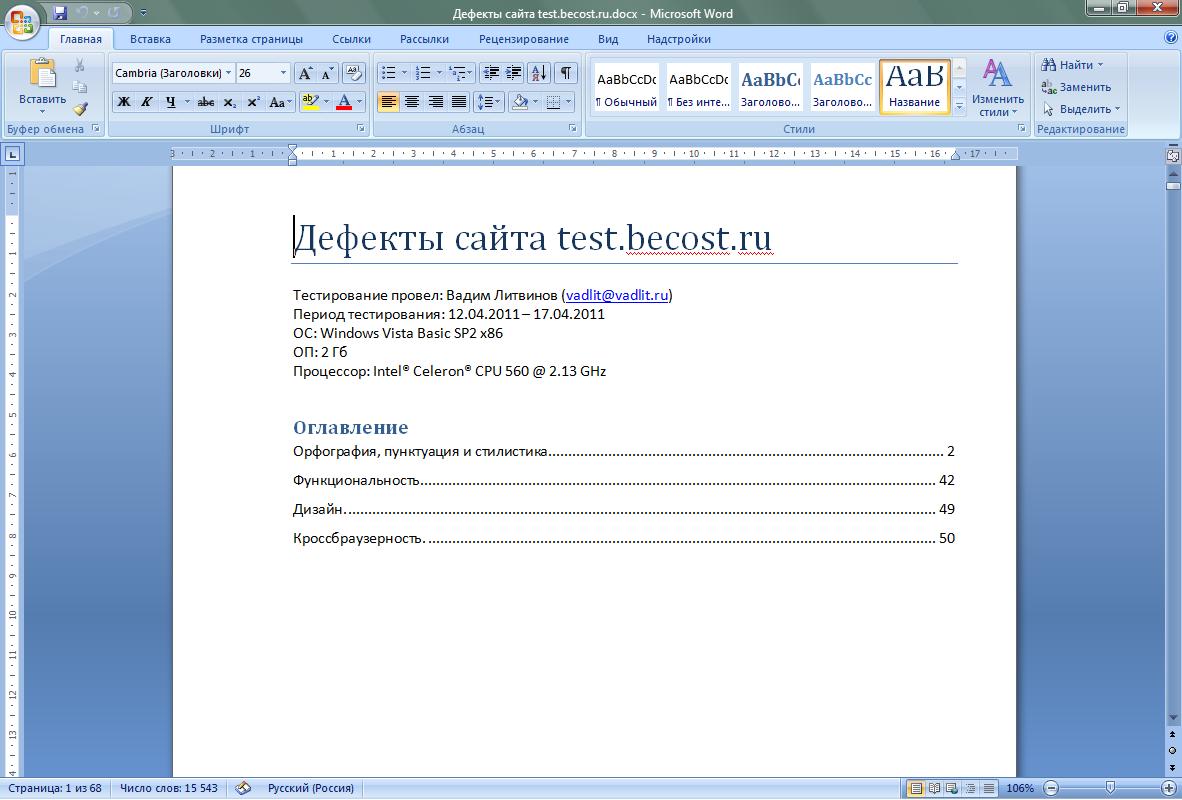Center align the paragraph
This screenshot has width=1182, height=800.
pyautogui.click(x=412, y=102)
